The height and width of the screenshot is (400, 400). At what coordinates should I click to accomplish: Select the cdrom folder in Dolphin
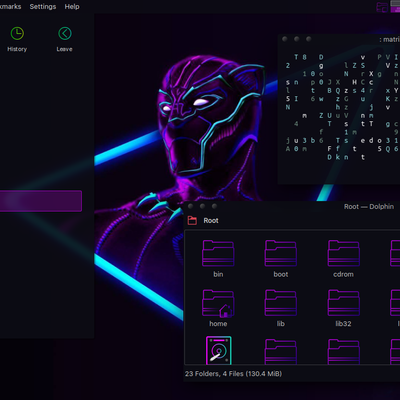(x=343, y=259)
